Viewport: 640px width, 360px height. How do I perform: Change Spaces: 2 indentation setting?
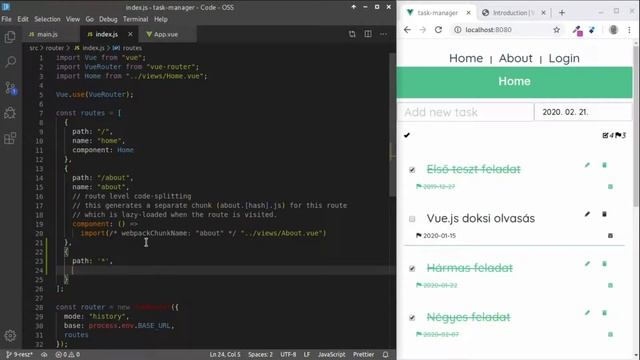pyautogui.click(x=260, y=355)
